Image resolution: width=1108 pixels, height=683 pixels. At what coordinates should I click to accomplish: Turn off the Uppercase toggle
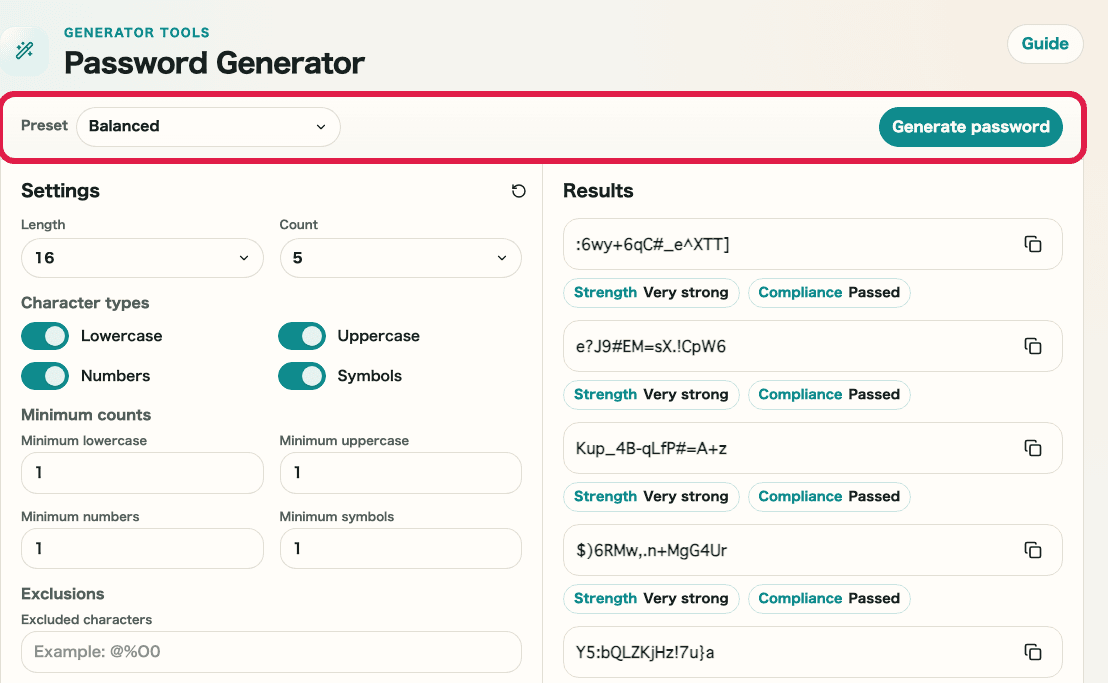point(302,336)
